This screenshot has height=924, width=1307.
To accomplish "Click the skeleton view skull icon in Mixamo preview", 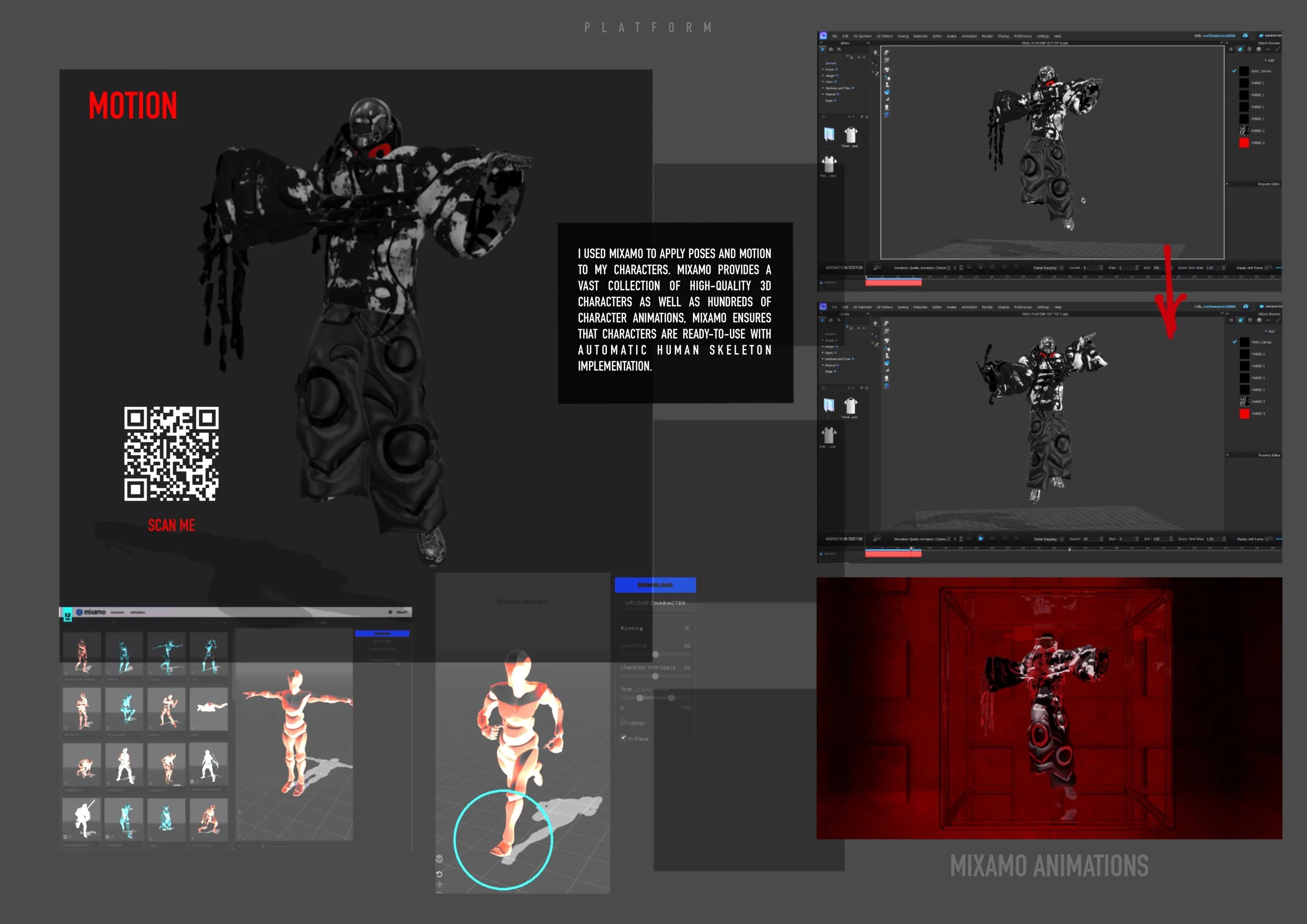I will [439, 859].
